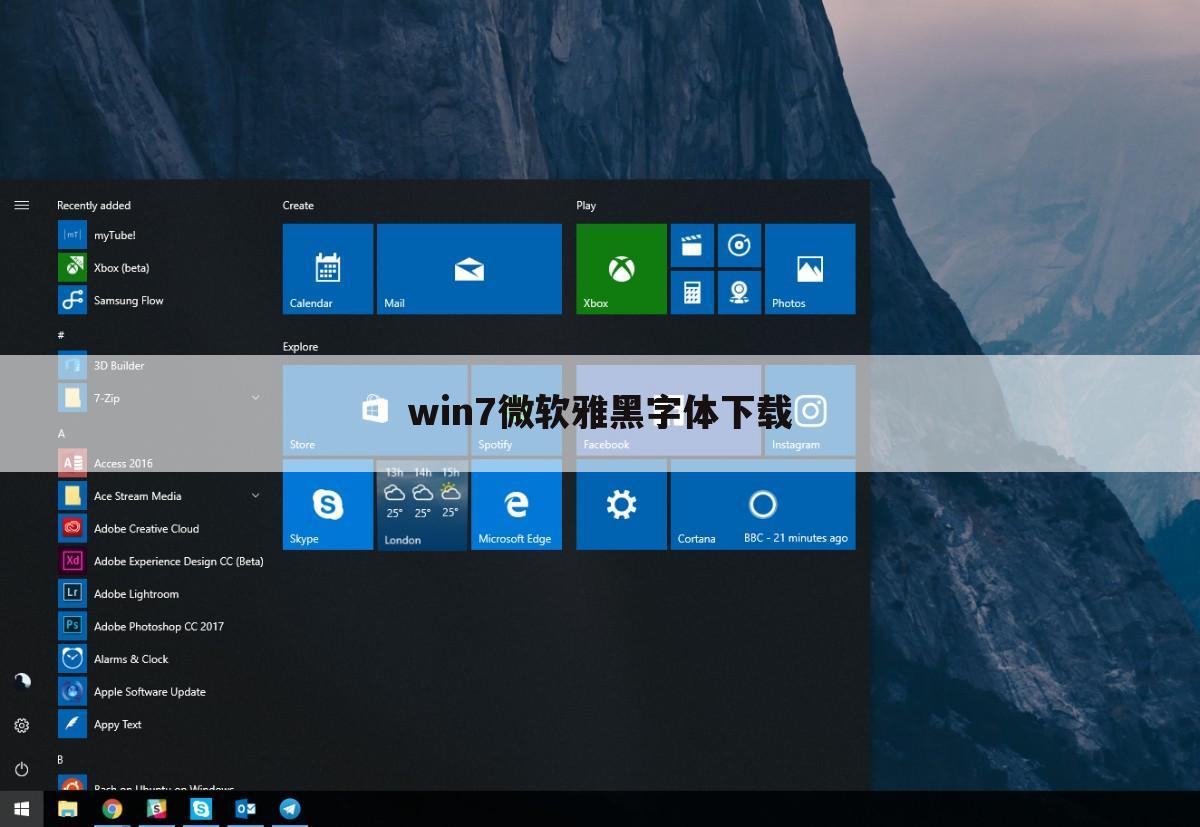
Task: Jump using the A letter header
Action: coord(61,433)
